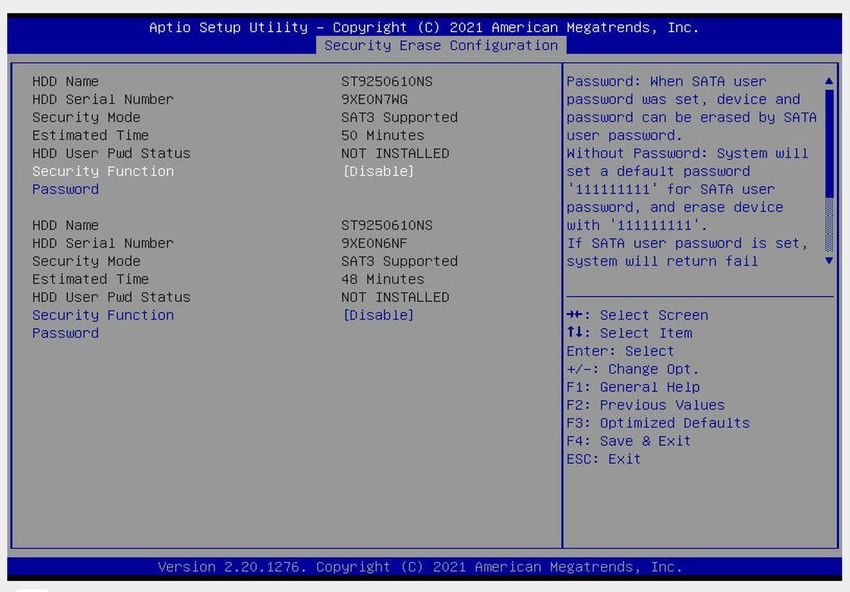Click the +/-: Change Opt. hint
Image resolution: width=850 pixels, height=592 pixels.
point(633,369)
